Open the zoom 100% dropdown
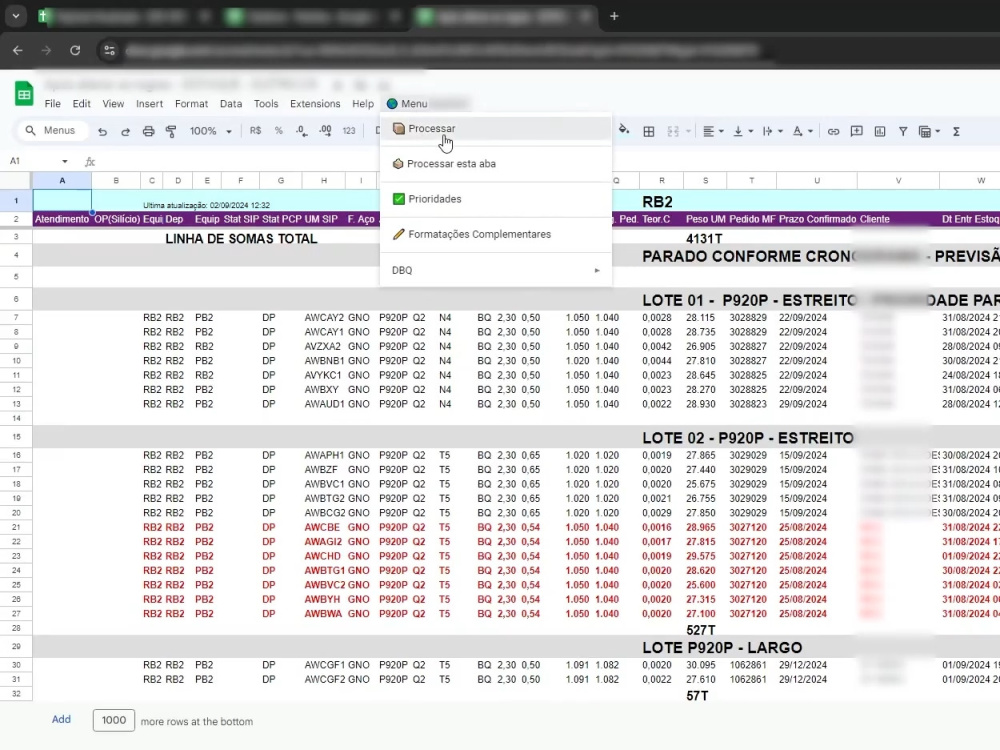 (210, 131)
